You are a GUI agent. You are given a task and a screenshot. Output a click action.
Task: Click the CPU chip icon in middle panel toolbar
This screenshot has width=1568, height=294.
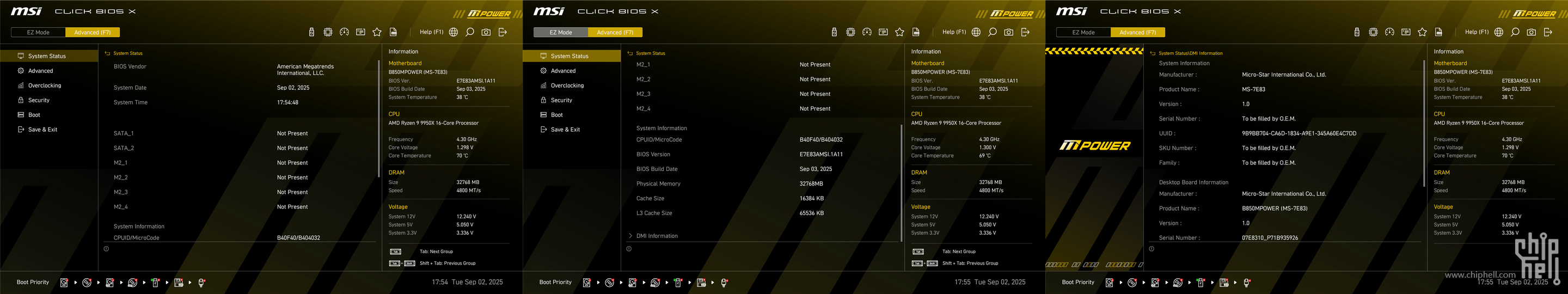click(851, 32)
